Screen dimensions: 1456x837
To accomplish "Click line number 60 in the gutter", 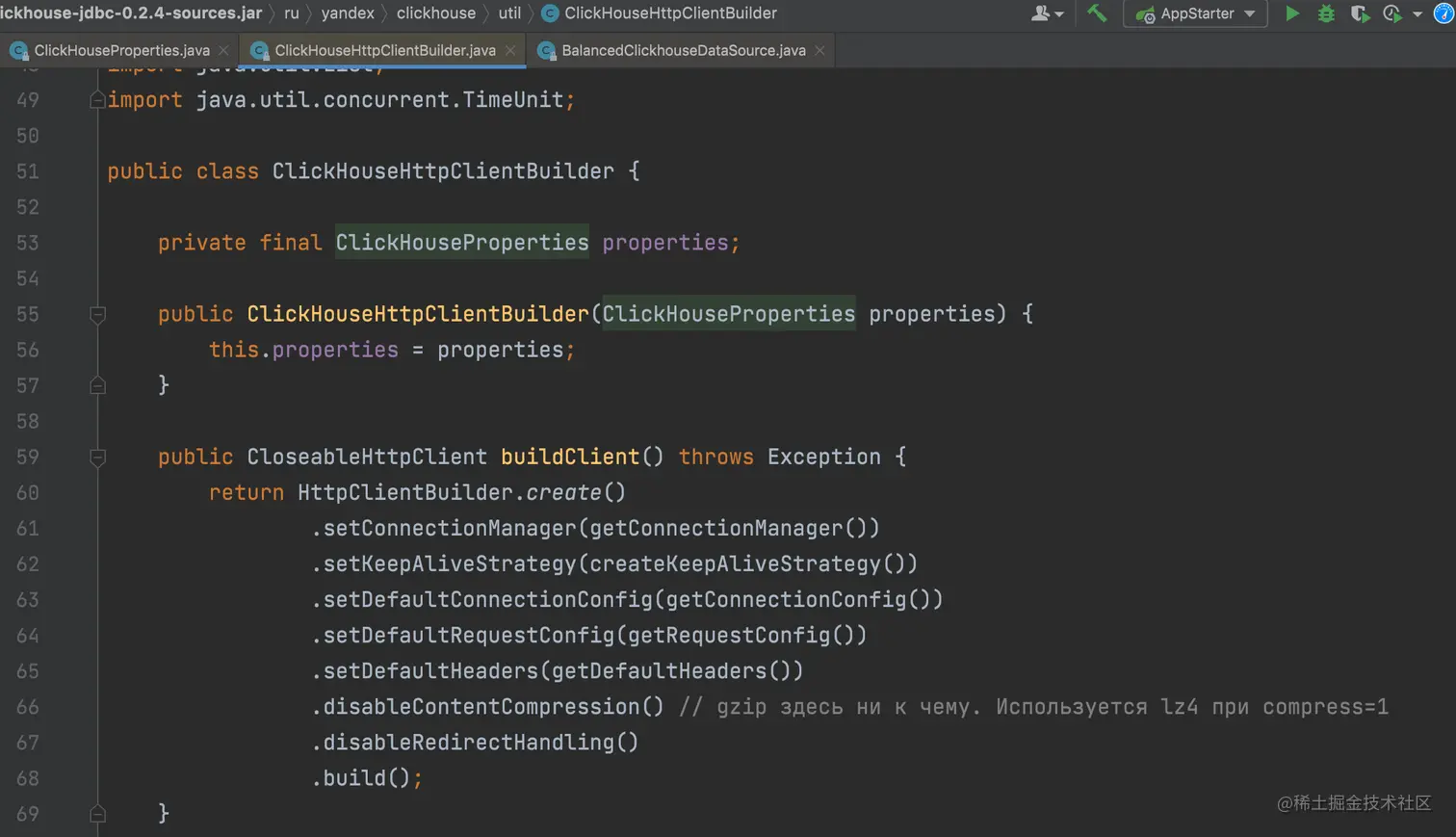I will pyautogui.click(x=28, y=493).
